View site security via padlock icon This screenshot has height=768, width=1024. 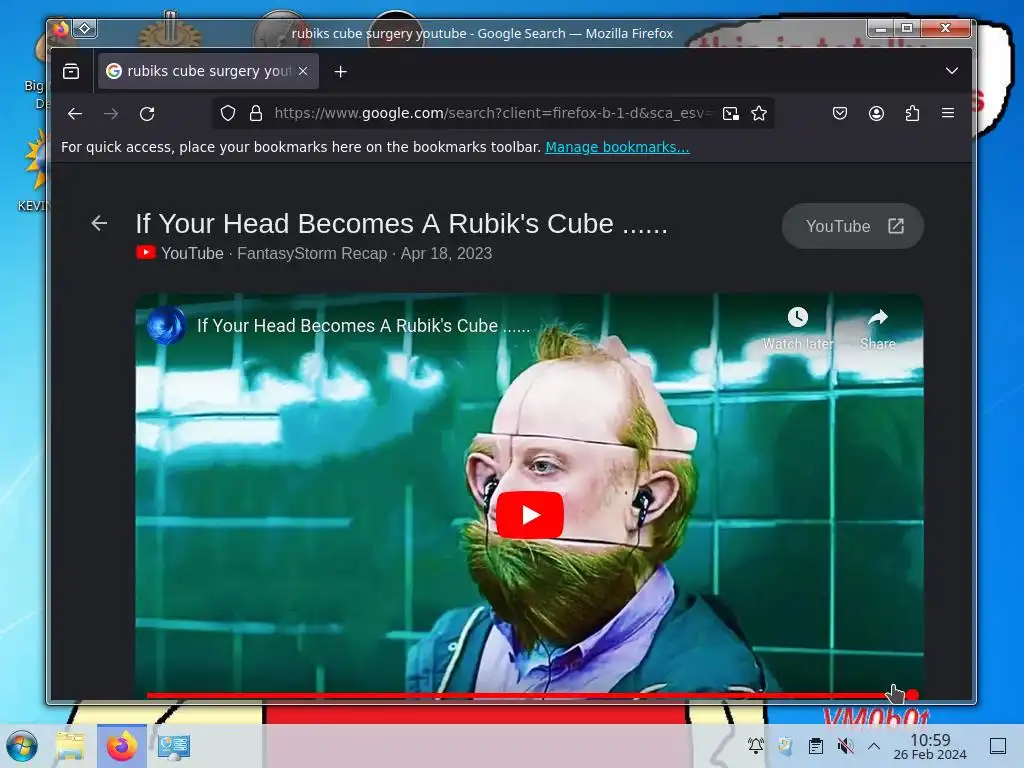pyautogui.click(x=256, y=114)
